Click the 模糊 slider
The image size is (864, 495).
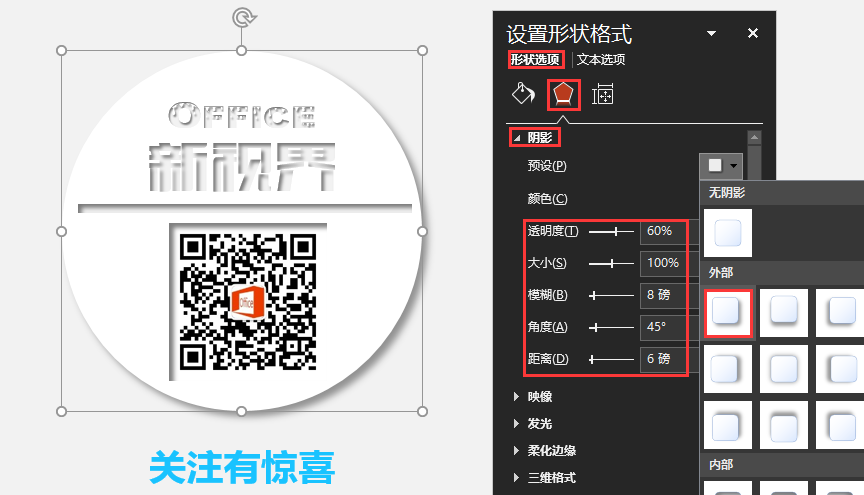coord(611,295)
